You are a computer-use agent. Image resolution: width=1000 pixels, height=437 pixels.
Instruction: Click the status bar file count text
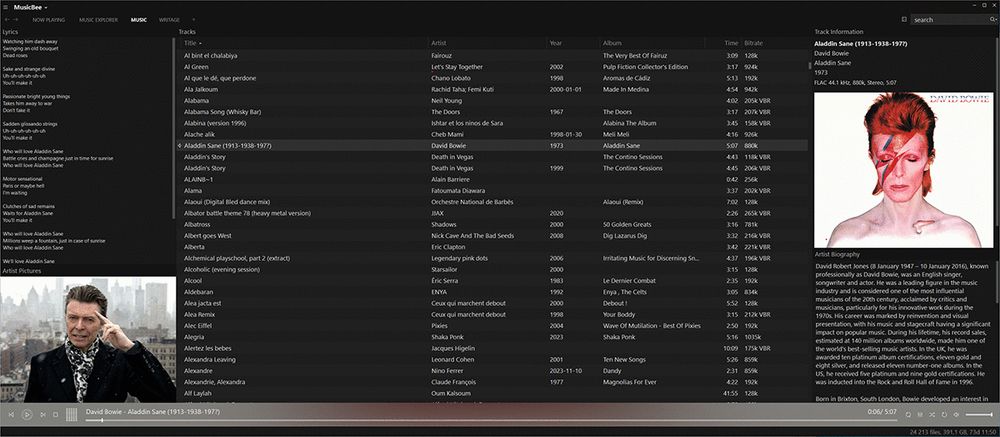point(951,432)
